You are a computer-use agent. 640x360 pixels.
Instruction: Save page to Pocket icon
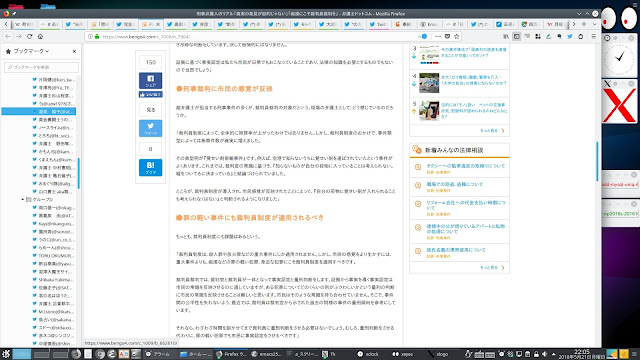click(447, 36)
